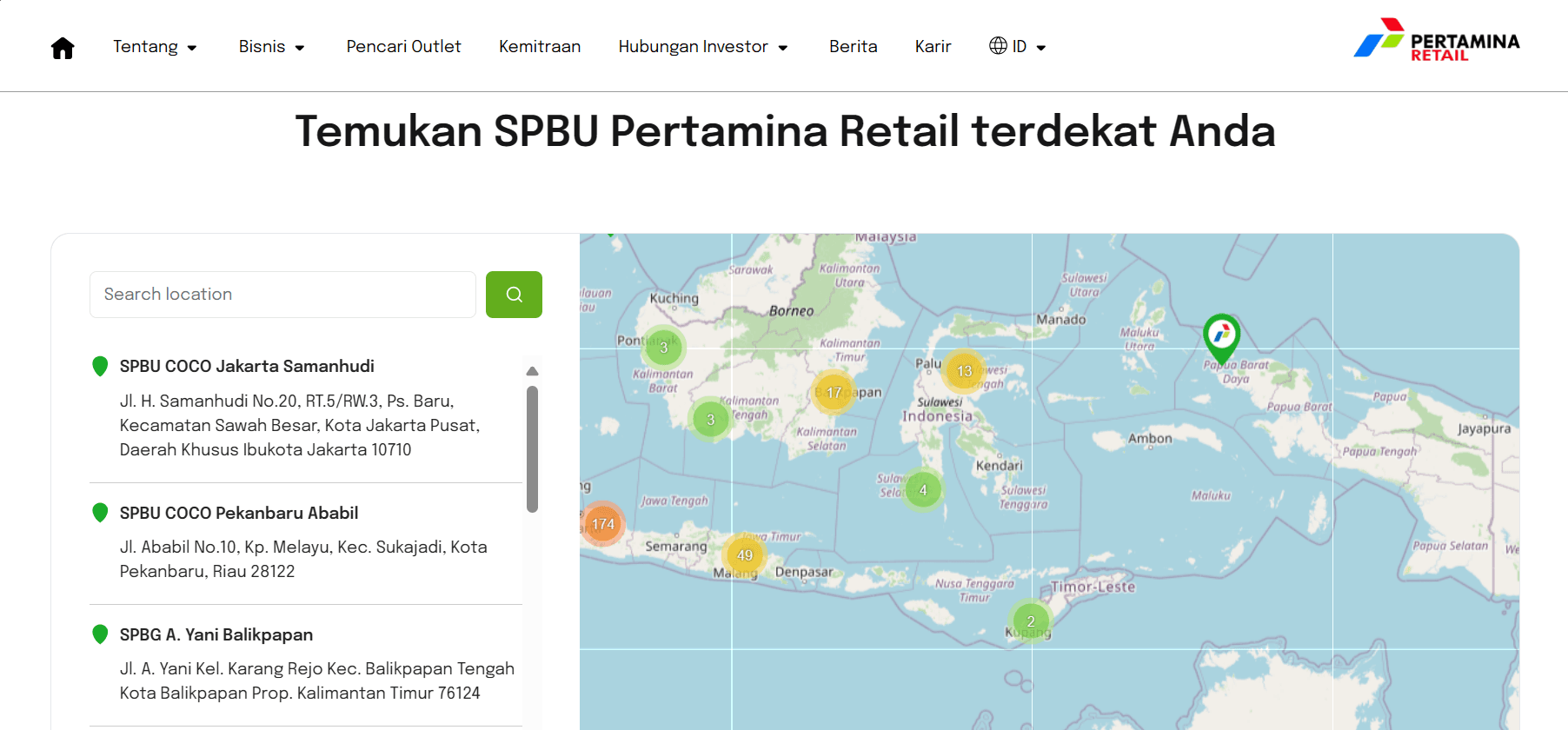Screen dimensions: 1568x730
Task: Expand the Tentang dropdown menu
Action: coord(155,47)
